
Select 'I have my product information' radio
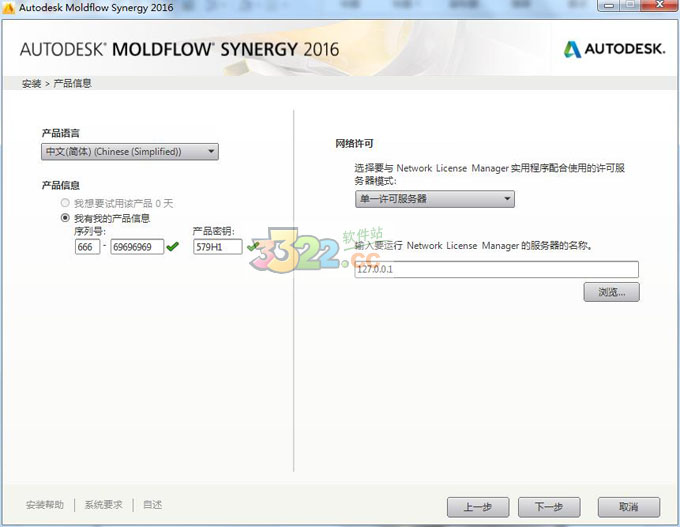pyautogui.click(x=65, y=218)
